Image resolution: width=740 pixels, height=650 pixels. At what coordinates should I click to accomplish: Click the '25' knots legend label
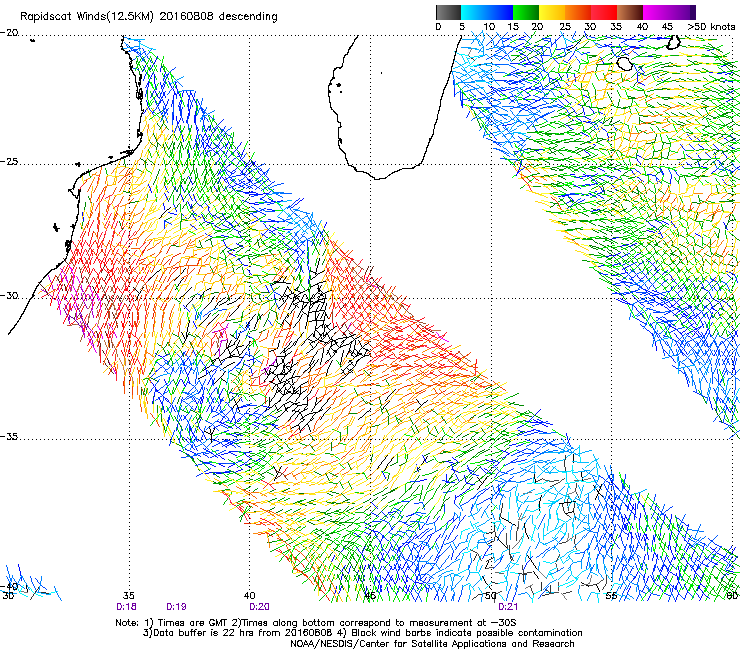coord(565,27)
